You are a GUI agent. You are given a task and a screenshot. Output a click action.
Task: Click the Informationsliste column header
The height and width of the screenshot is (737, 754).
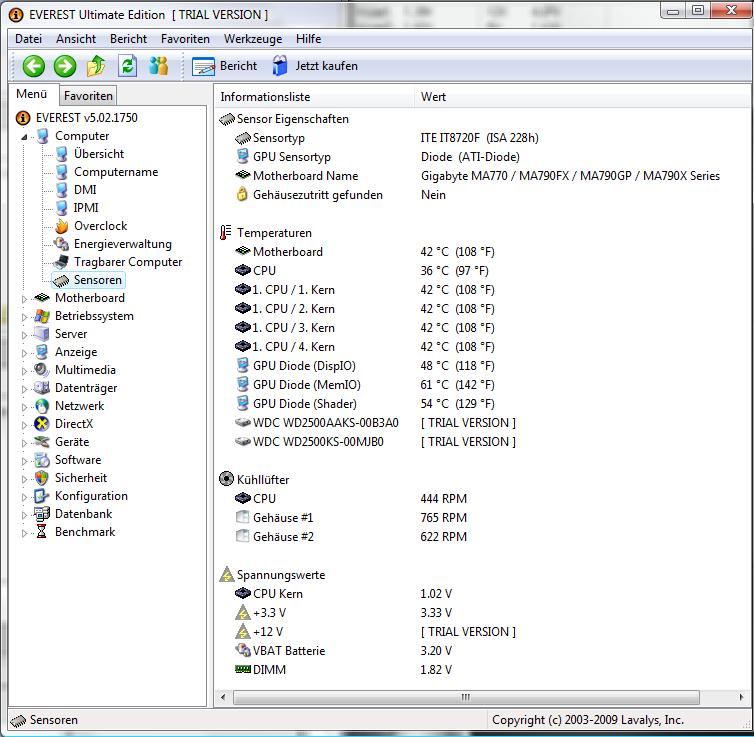pyautogui.click(x=314, y=97)
